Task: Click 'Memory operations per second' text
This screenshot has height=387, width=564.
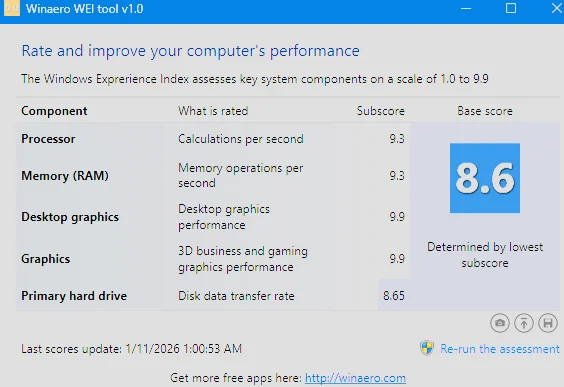Action: [x=241, y=176]
